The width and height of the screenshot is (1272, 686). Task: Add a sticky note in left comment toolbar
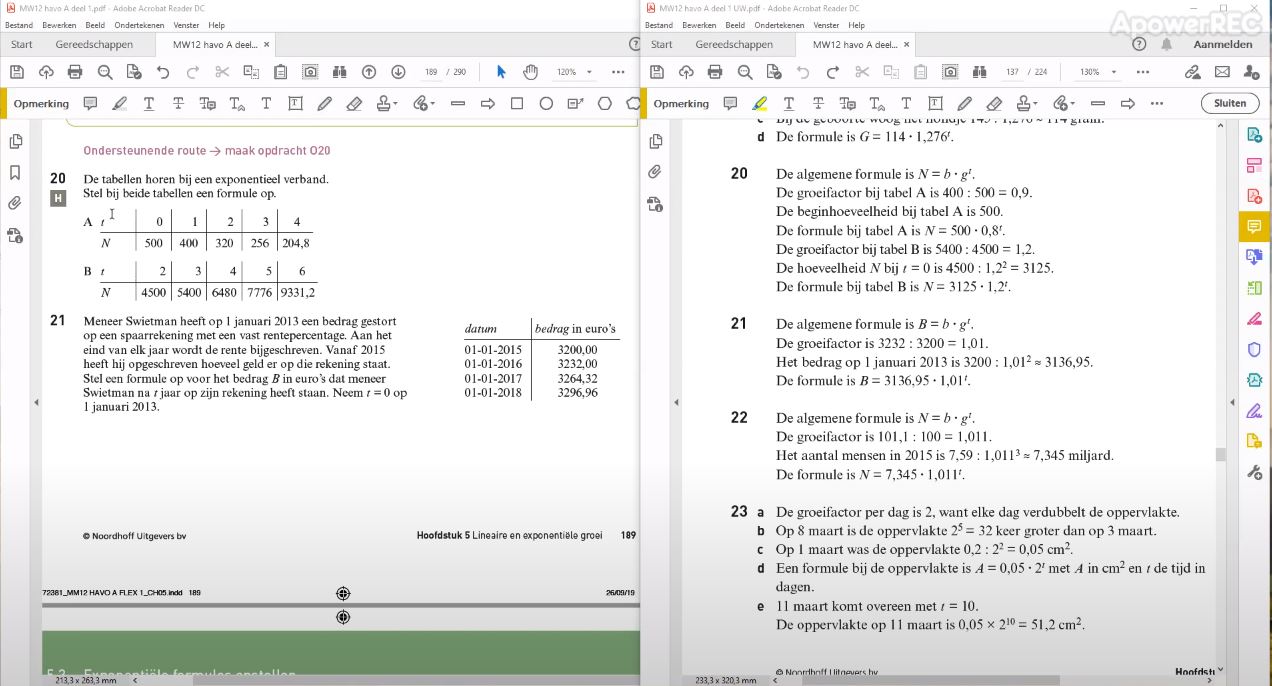click(x=90, y=103)
